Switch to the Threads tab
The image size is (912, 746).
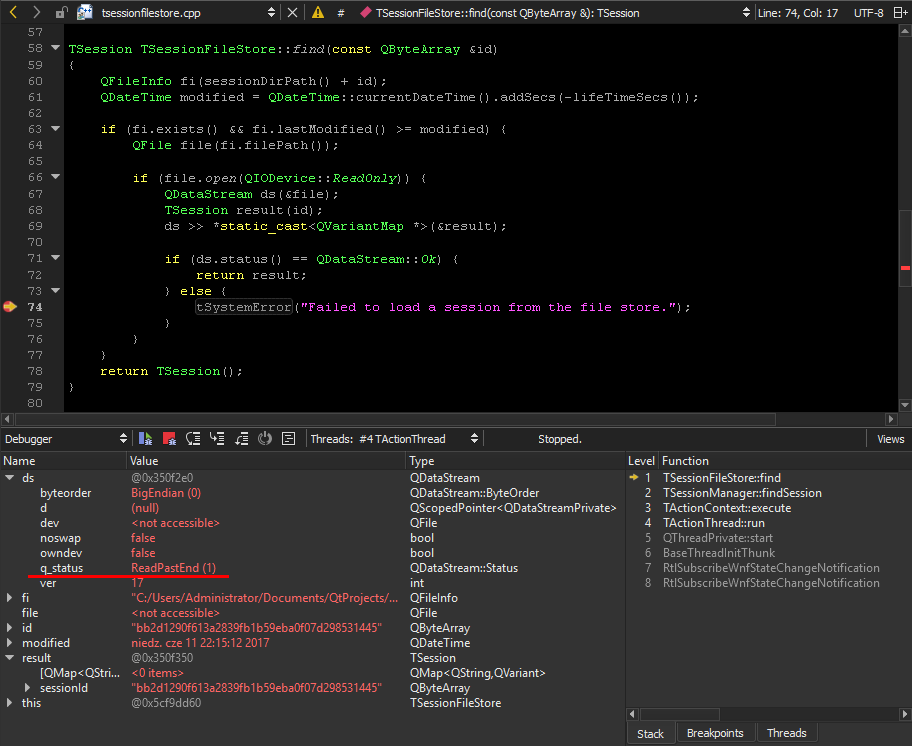click(x=786, y=733)
